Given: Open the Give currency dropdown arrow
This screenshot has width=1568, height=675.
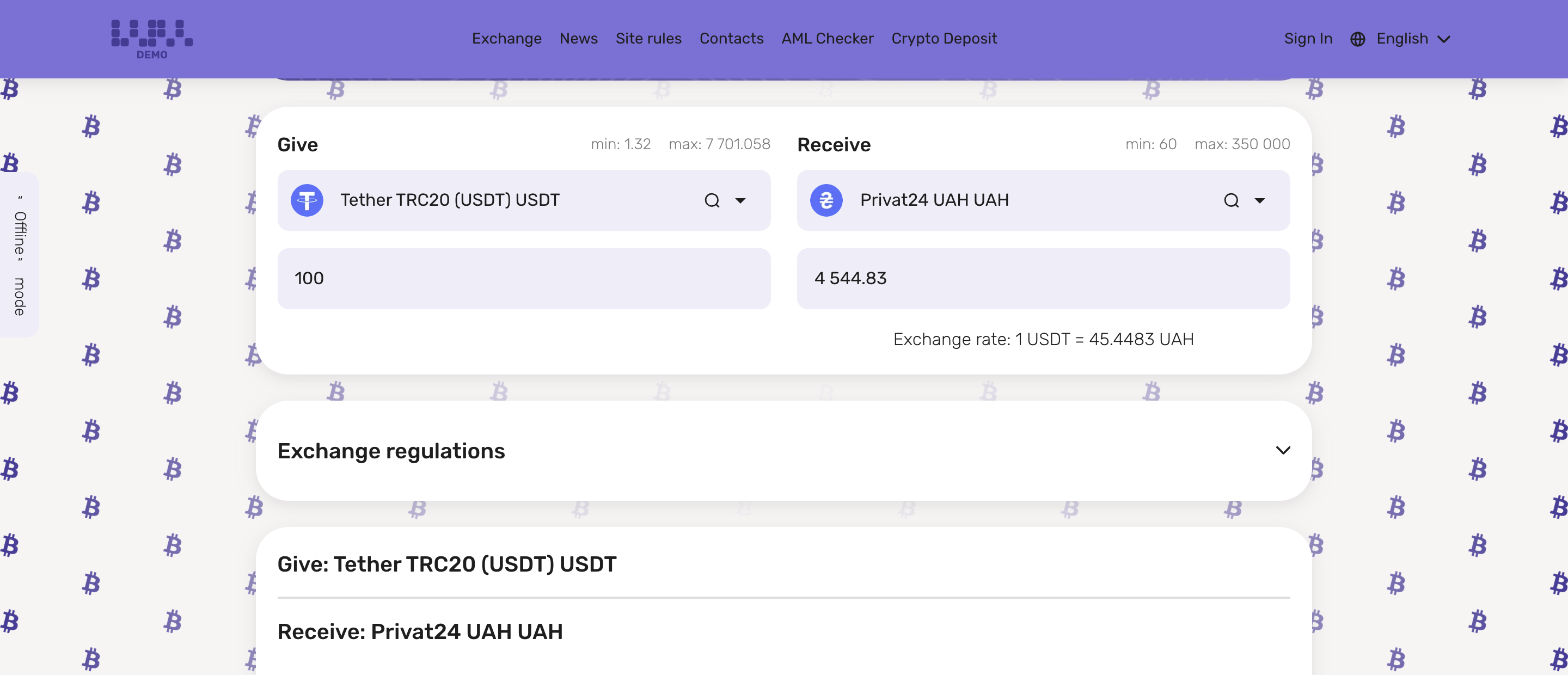Looking at the screenshot, I should 740,200.
